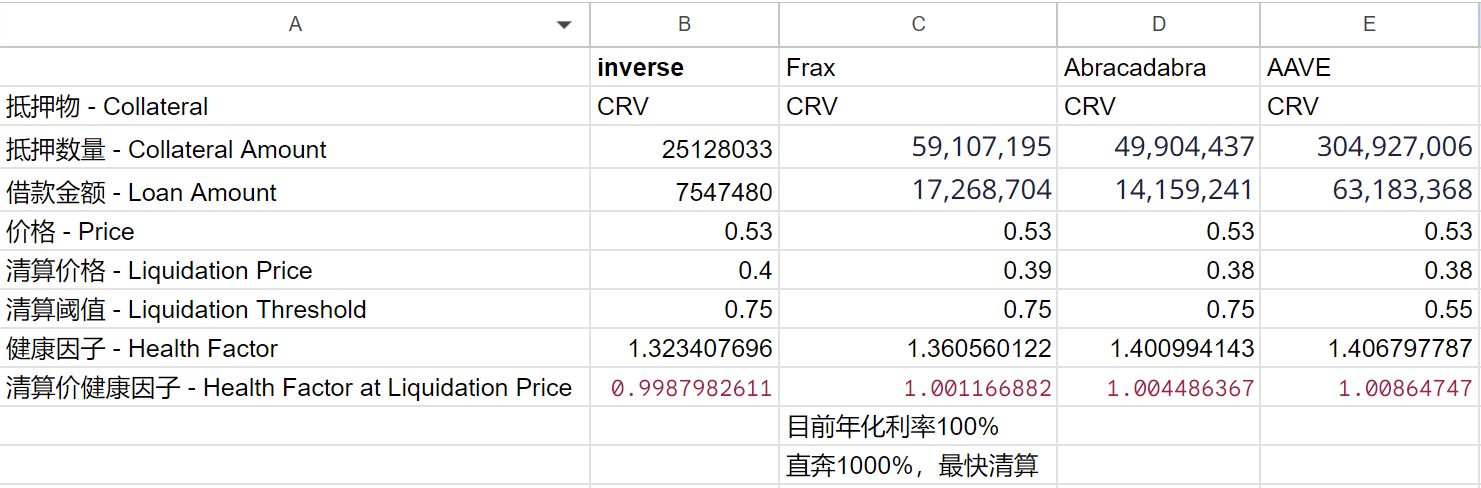Screen dimensions: 1481x488
Task: Click the '直奔1000%，最快清算' note cell
Action: (x=918, y=465)
